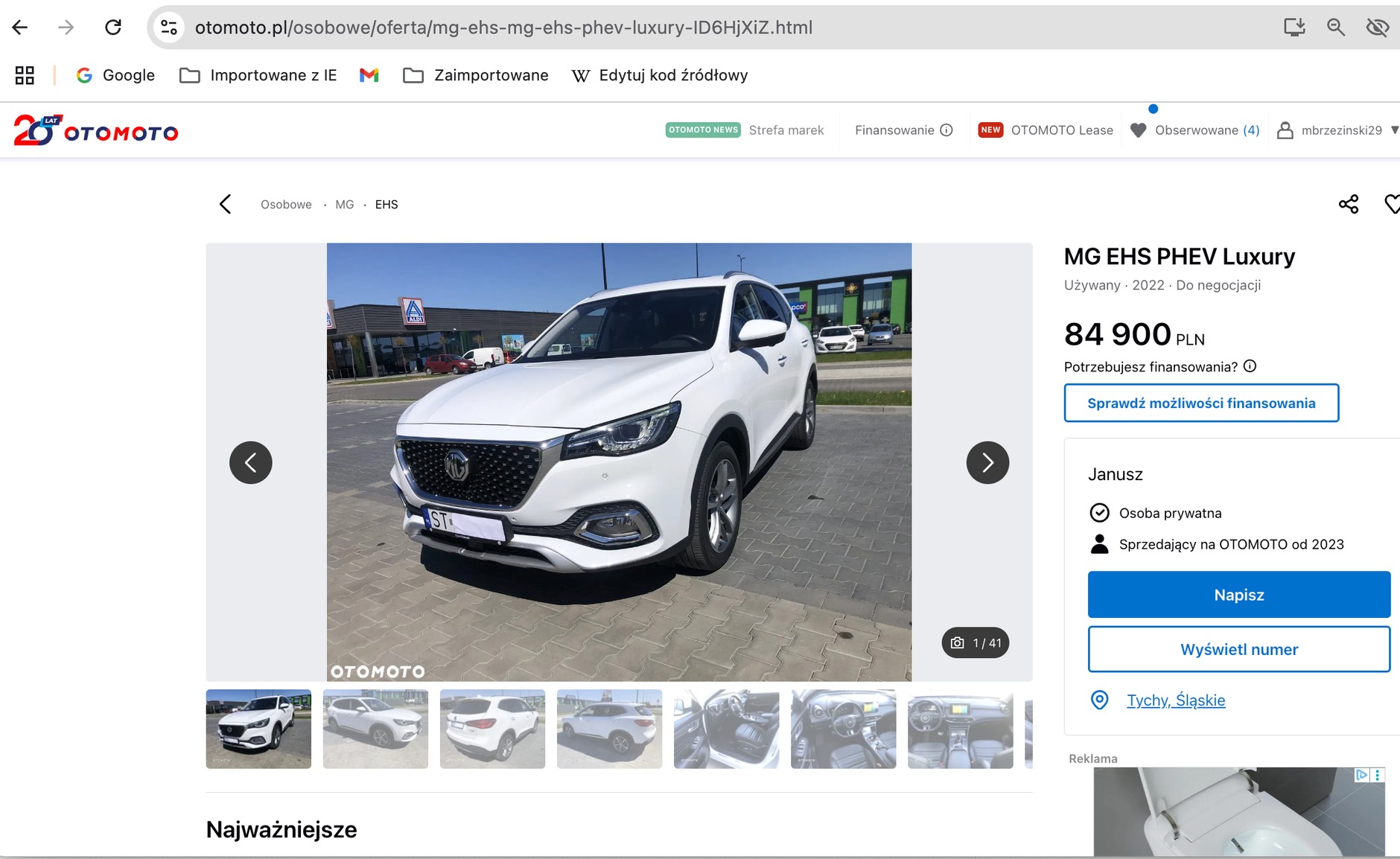Screen dimensions: 1400x859
Task: Open OTOMOTO Lease from the top menu
Action: 1062,130
